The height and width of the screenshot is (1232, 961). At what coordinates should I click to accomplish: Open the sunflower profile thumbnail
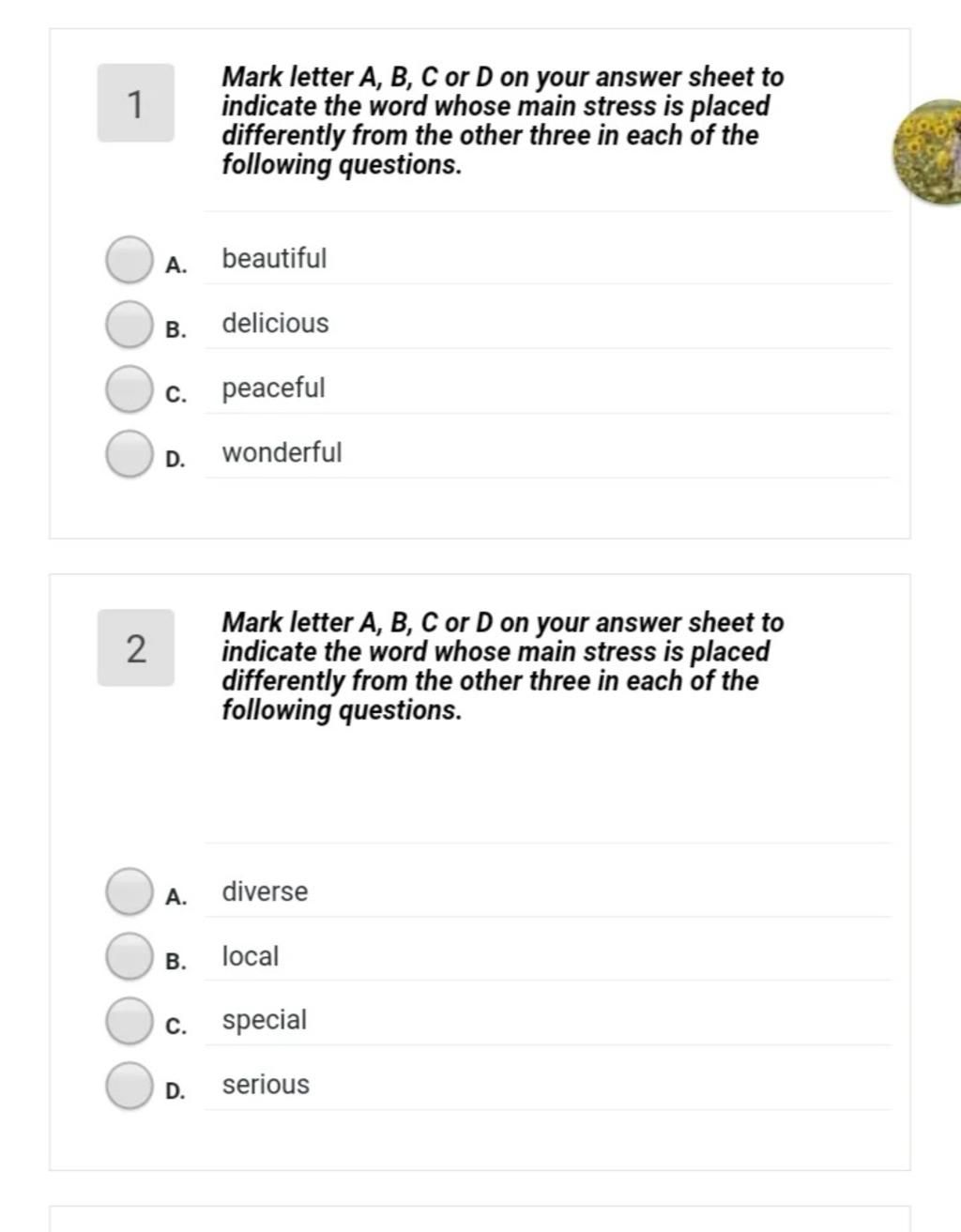(929, 152)
